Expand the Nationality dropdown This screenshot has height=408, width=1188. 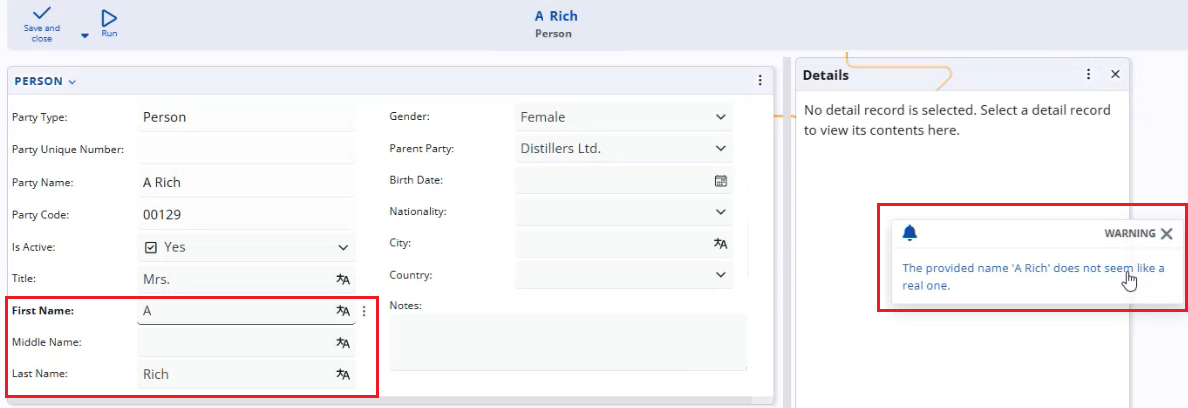coord(720,212)
